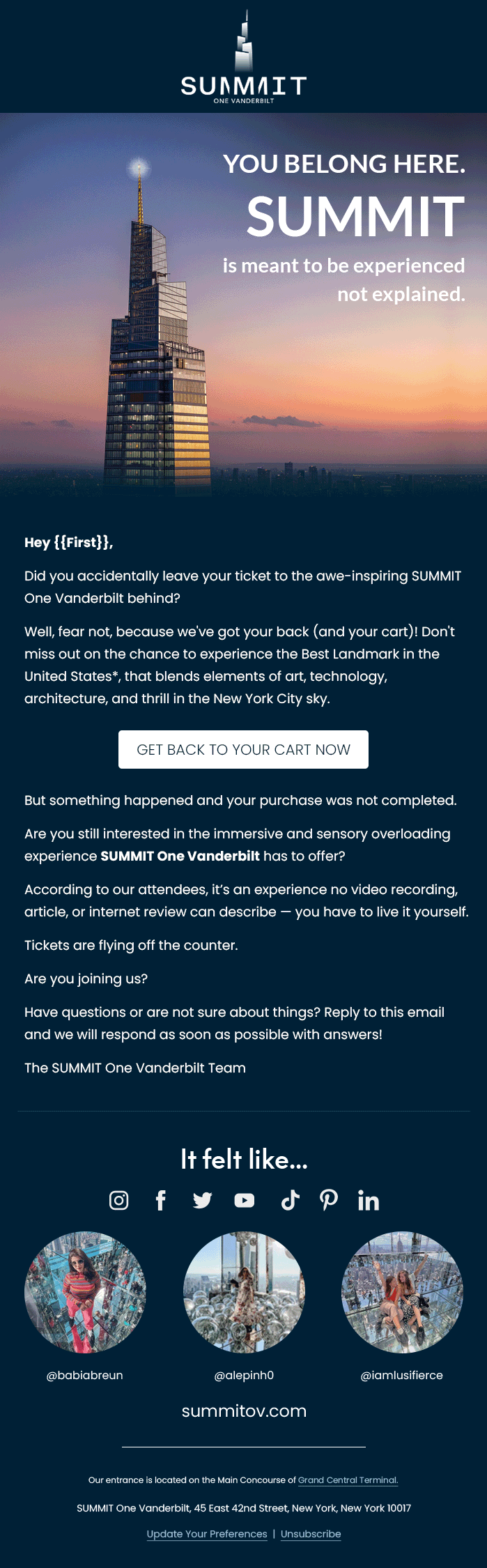Viewport: 487px width, 1568px height.
Task: Open the Twitter bird icon
Action: point(202,1200)
